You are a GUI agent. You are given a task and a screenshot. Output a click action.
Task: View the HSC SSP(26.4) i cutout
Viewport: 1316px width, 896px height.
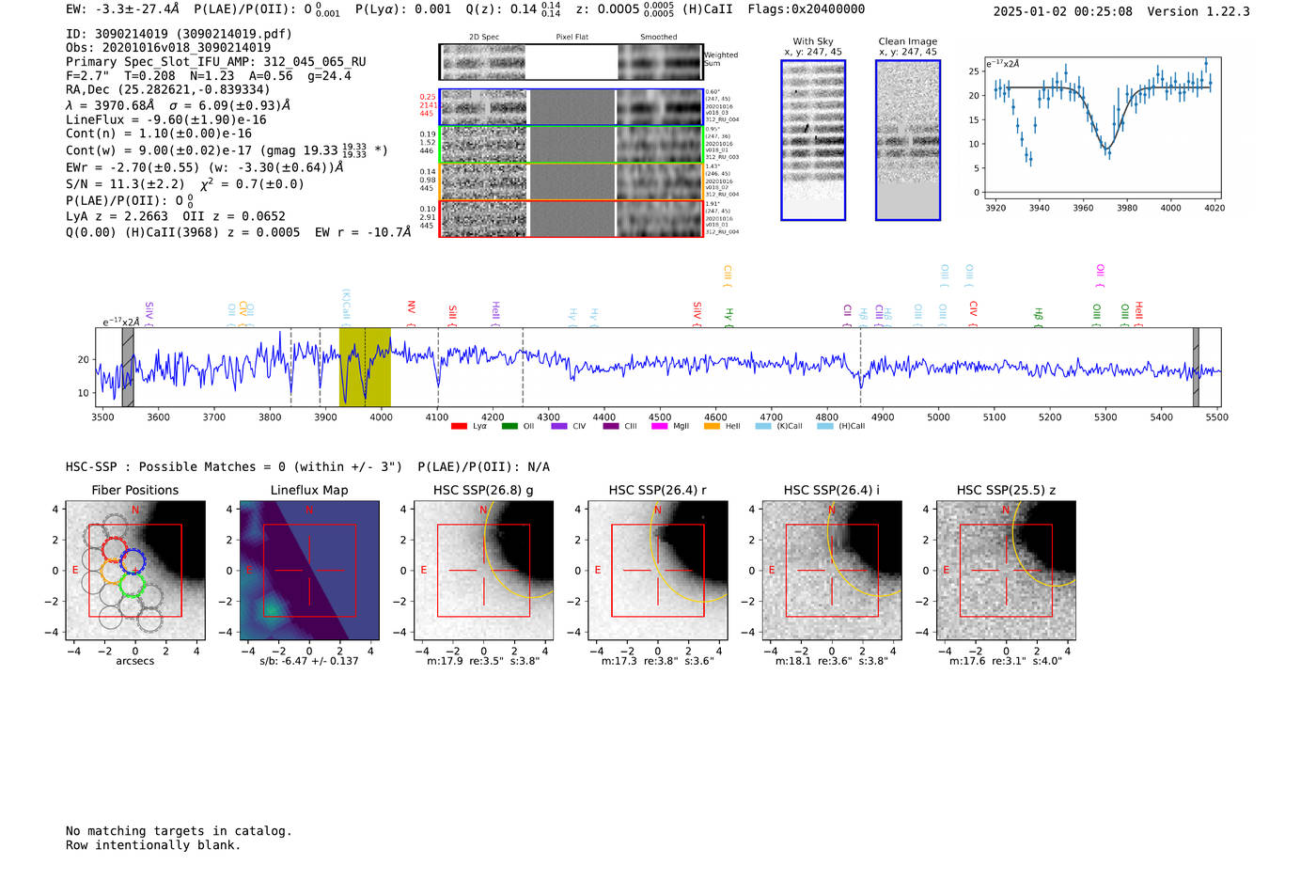click(x=831, y=571)
